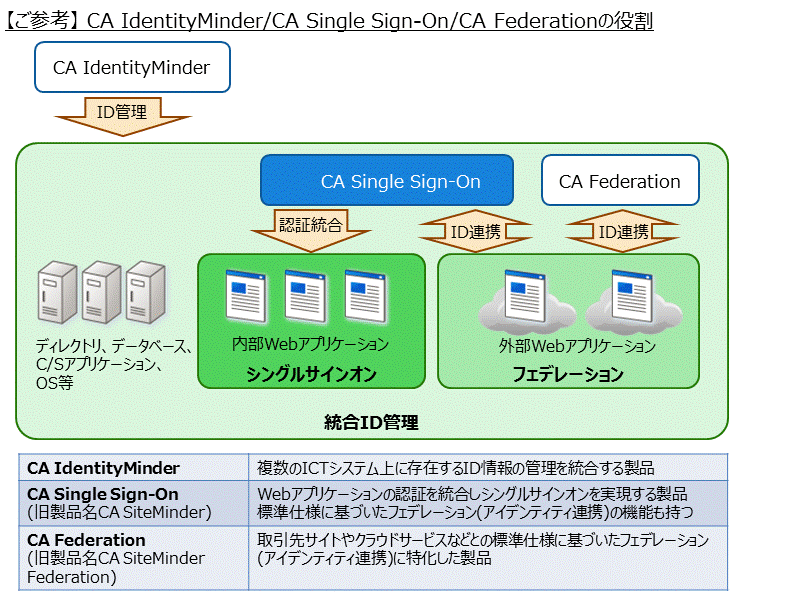Click the second internal web app page icon

point(305,296)
